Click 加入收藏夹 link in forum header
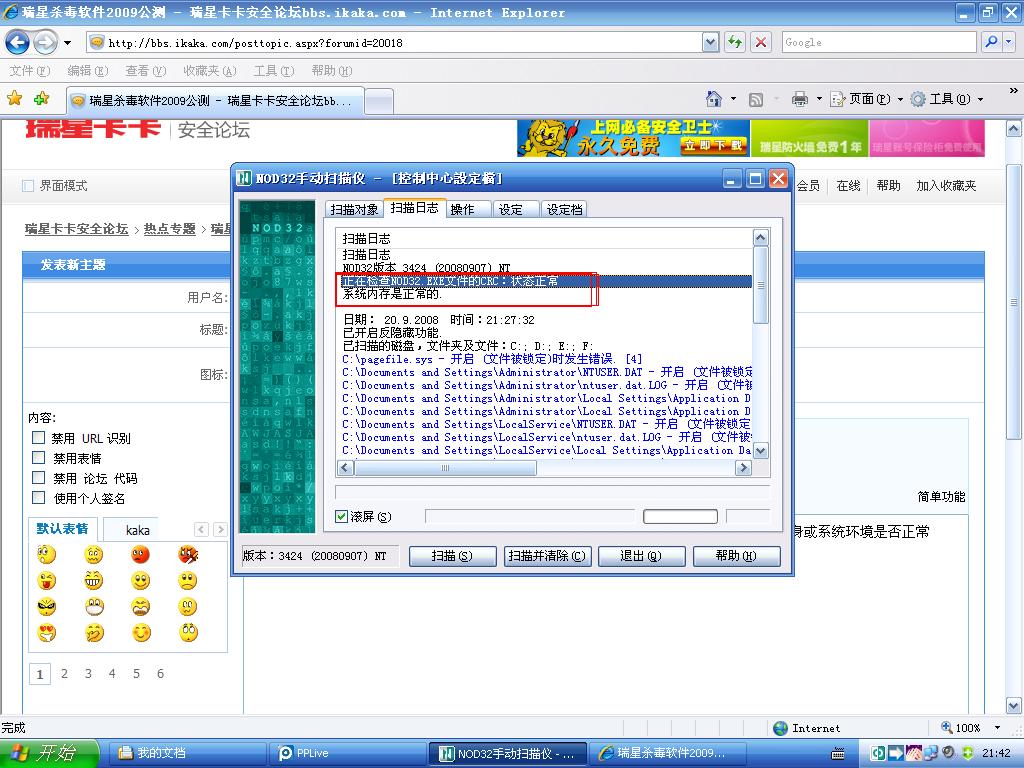 (x=946, y=186)
